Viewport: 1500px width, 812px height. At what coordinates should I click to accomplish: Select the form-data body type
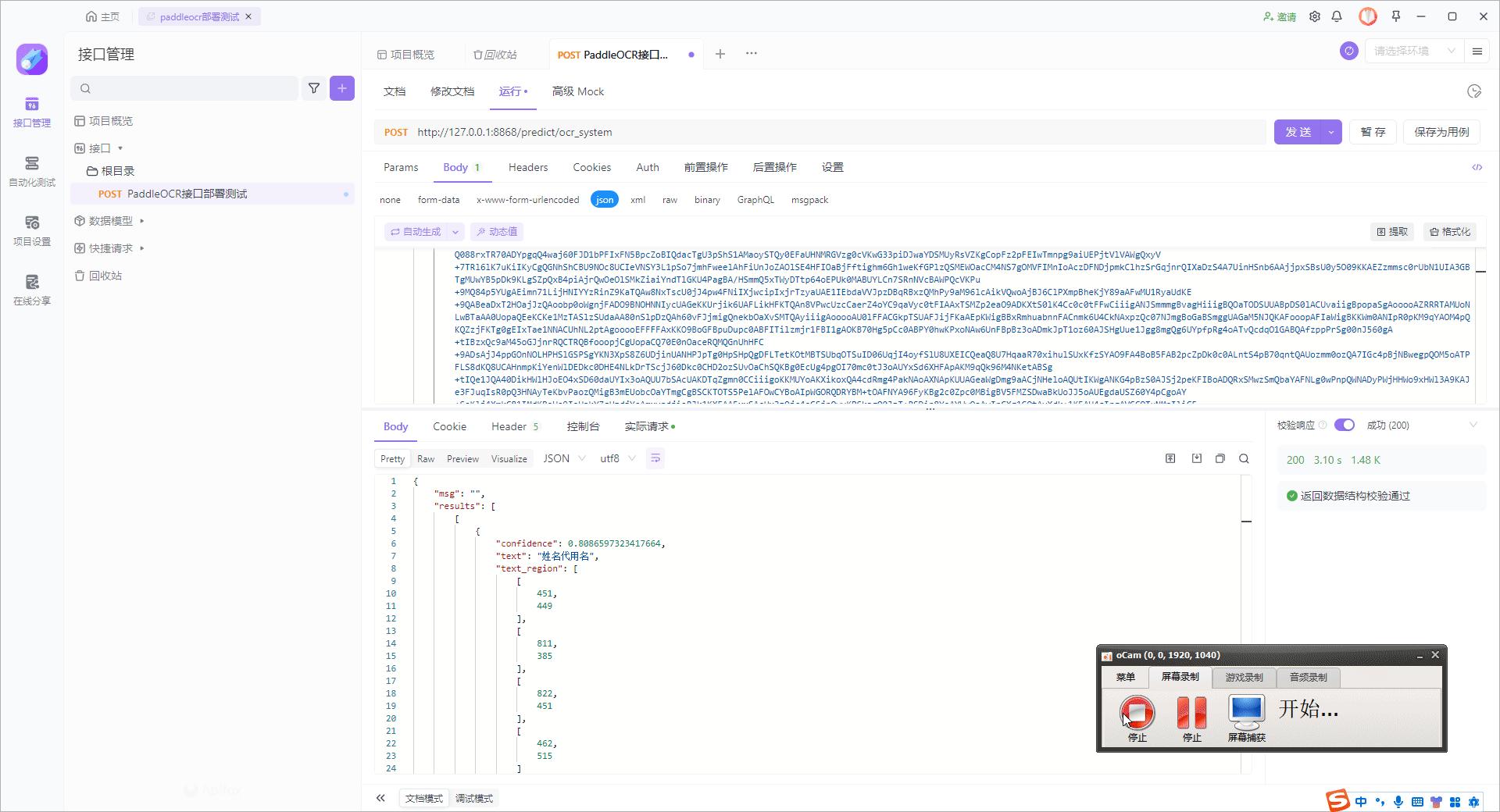[438, 200]
